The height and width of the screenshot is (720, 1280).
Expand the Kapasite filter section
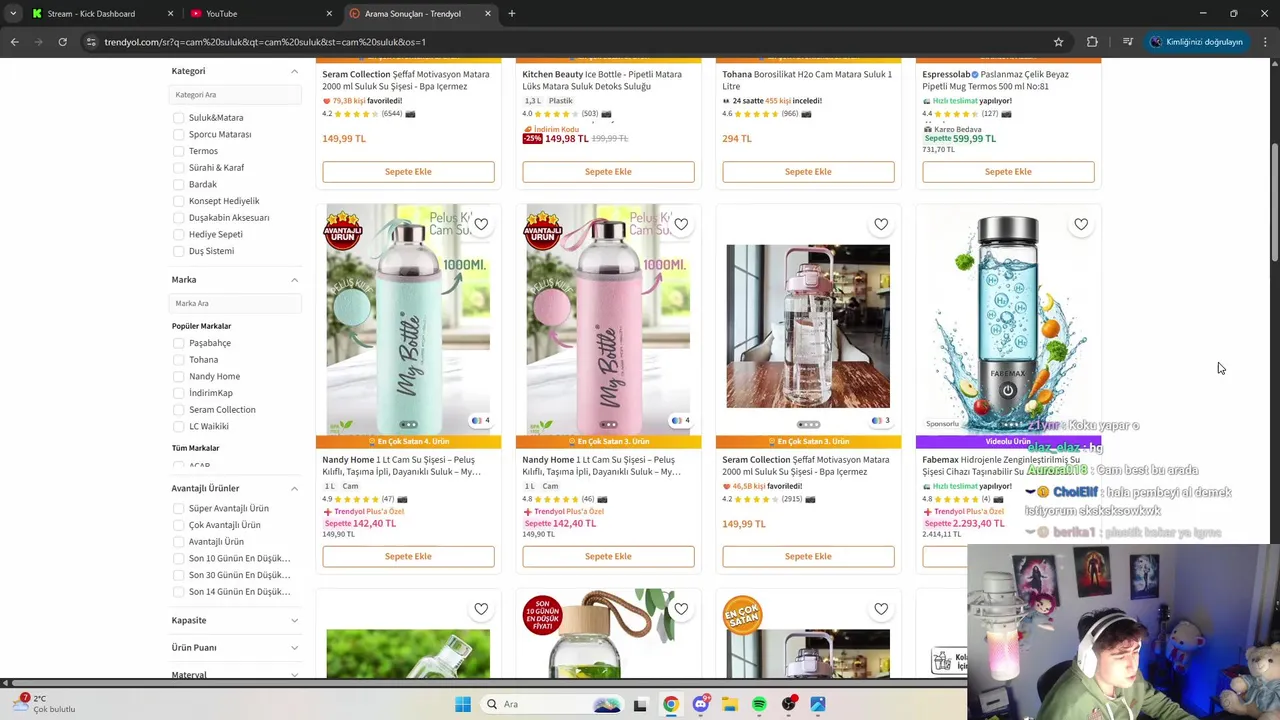tap(294, 620)
